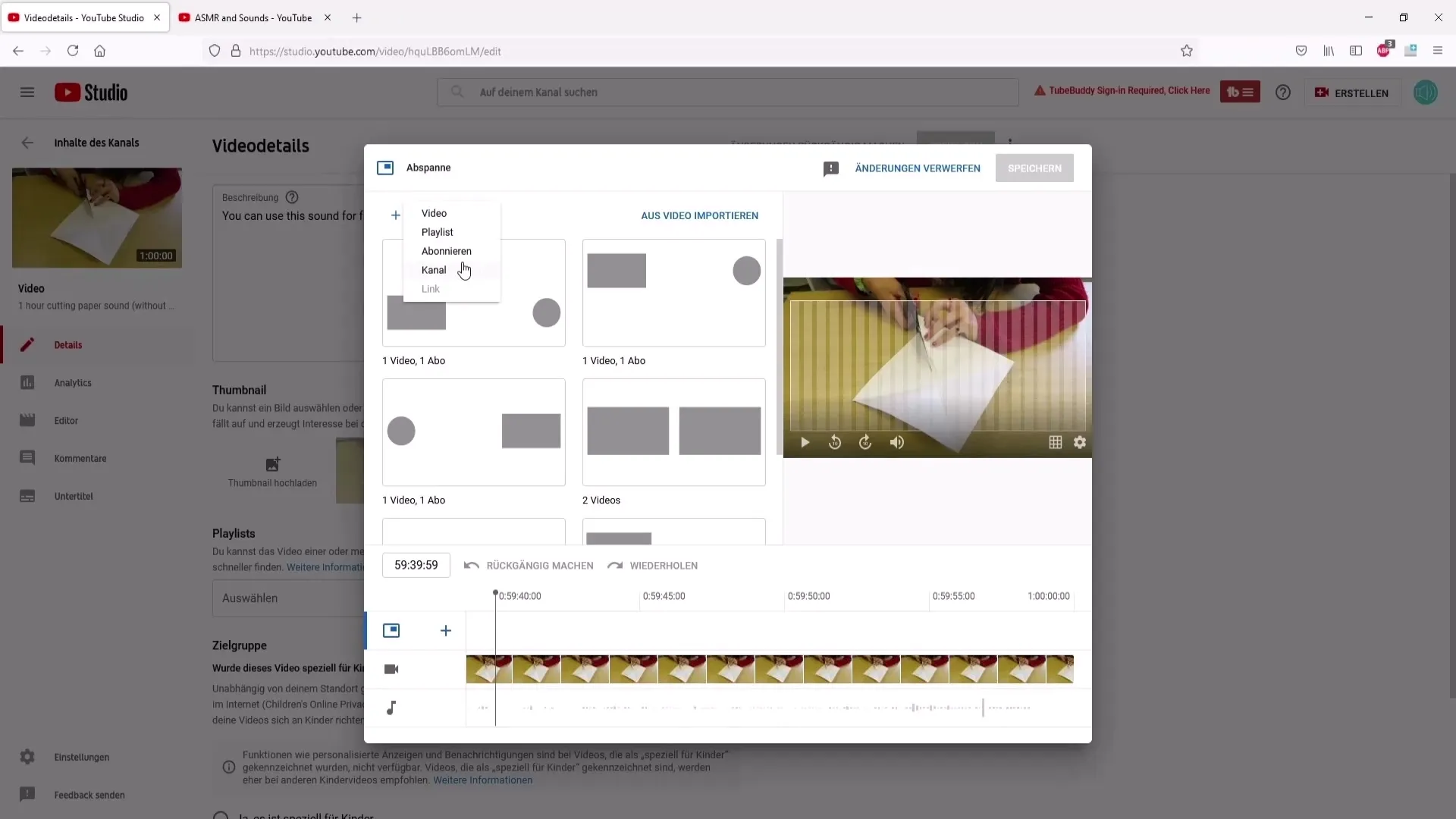Click the ERSTELLEN button
1456x819 pixels.
point(1352,93)
